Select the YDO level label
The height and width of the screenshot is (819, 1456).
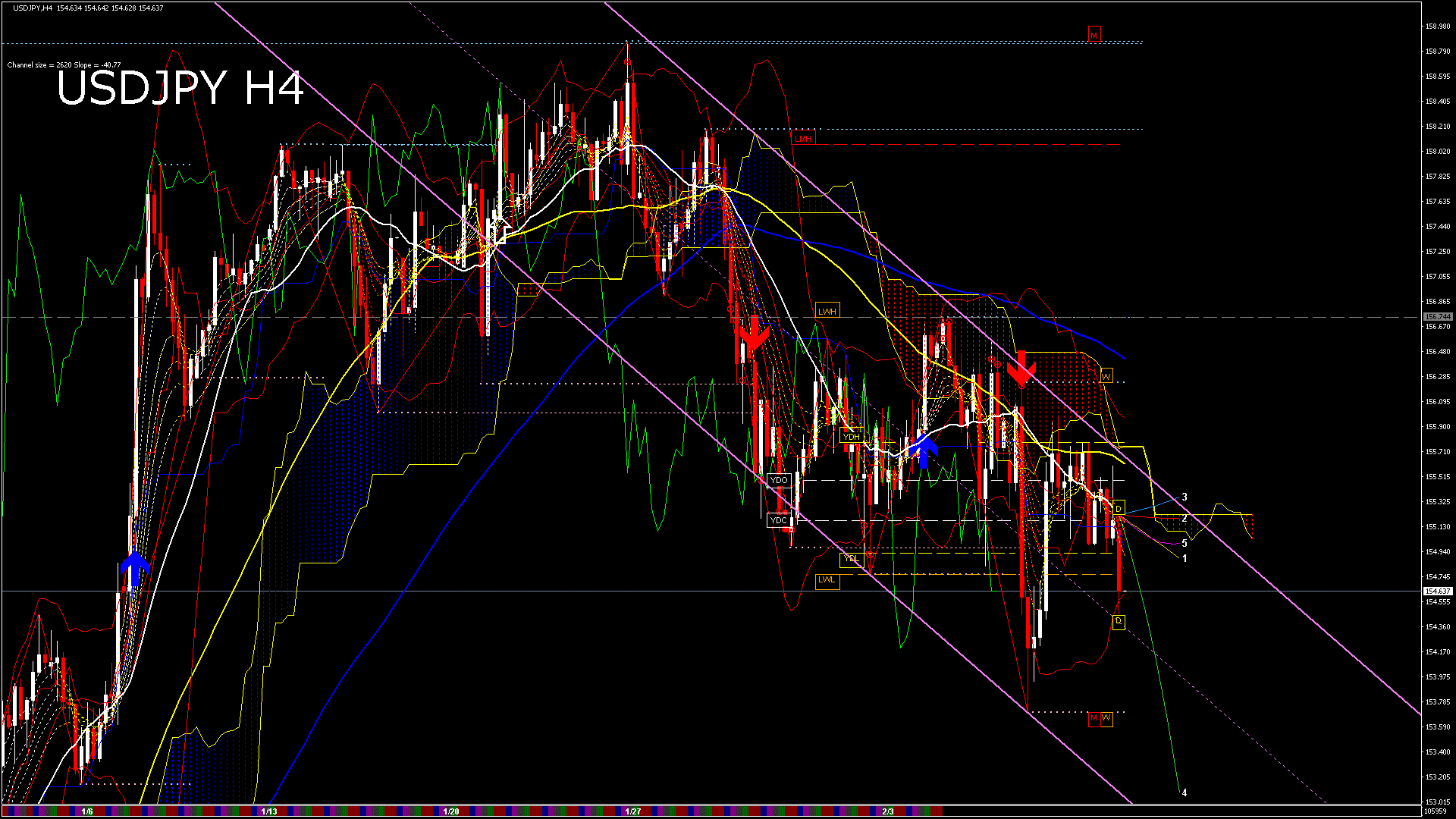[779, 480]
